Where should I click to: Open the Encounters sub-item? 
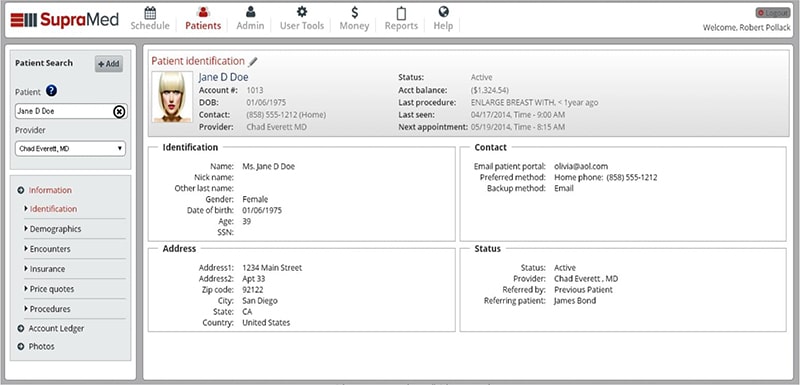[50, 249]
